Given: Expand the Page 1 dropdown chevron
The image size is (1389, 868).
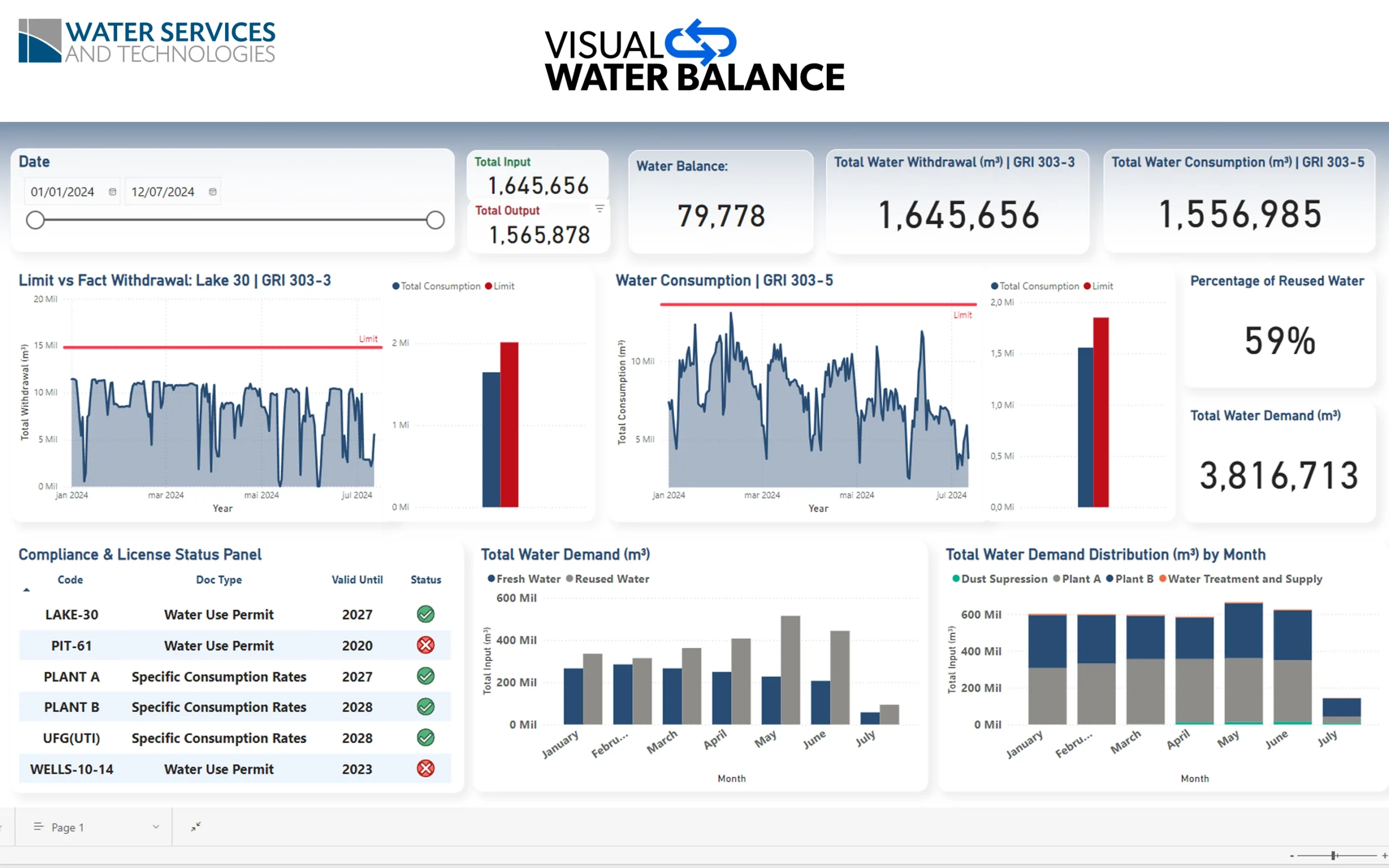Looking at the screenshot, I should coord(156,827).
